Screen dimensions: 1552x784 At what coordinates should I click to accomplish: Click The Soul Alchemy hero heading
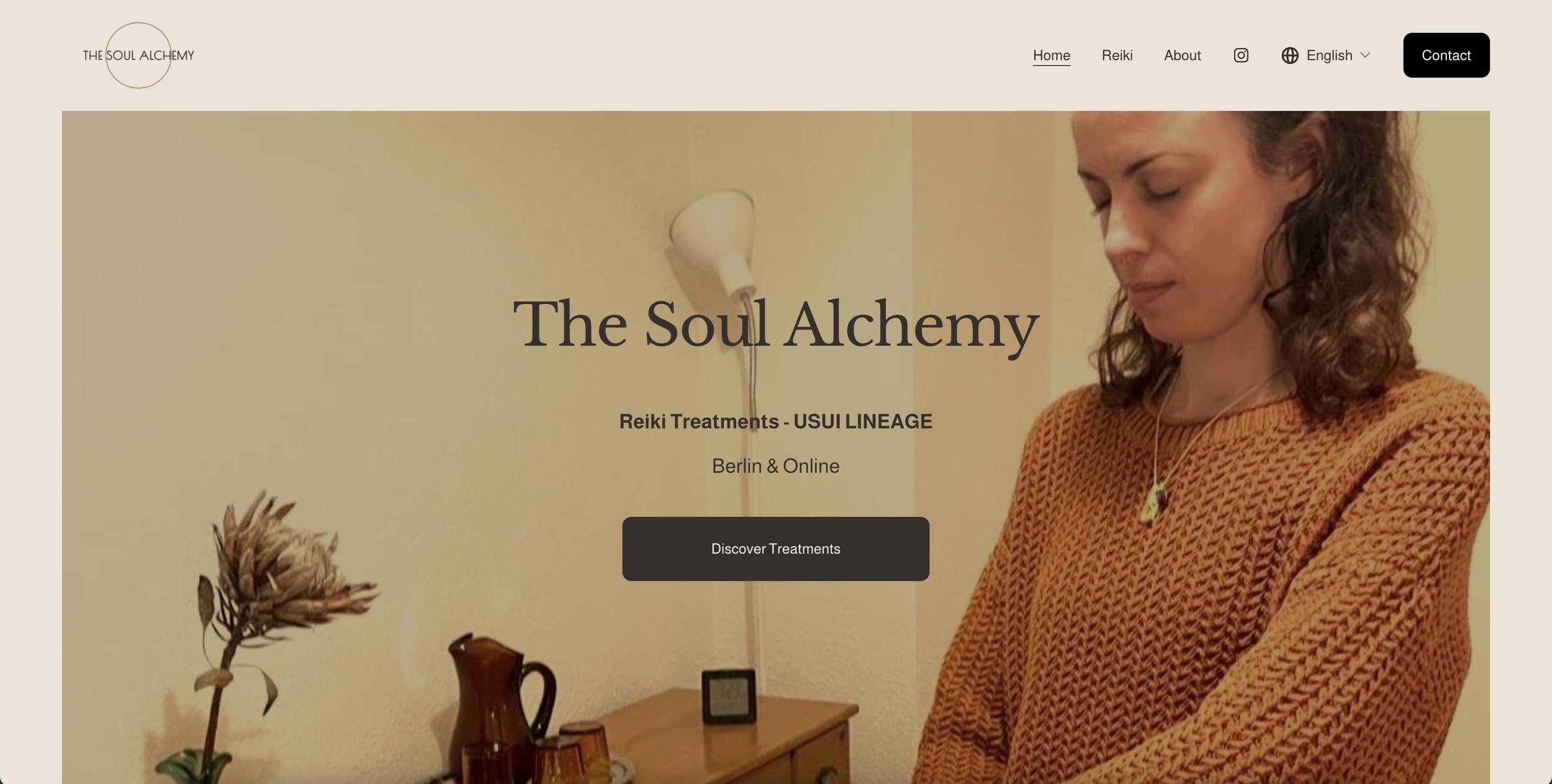[775, 325]
